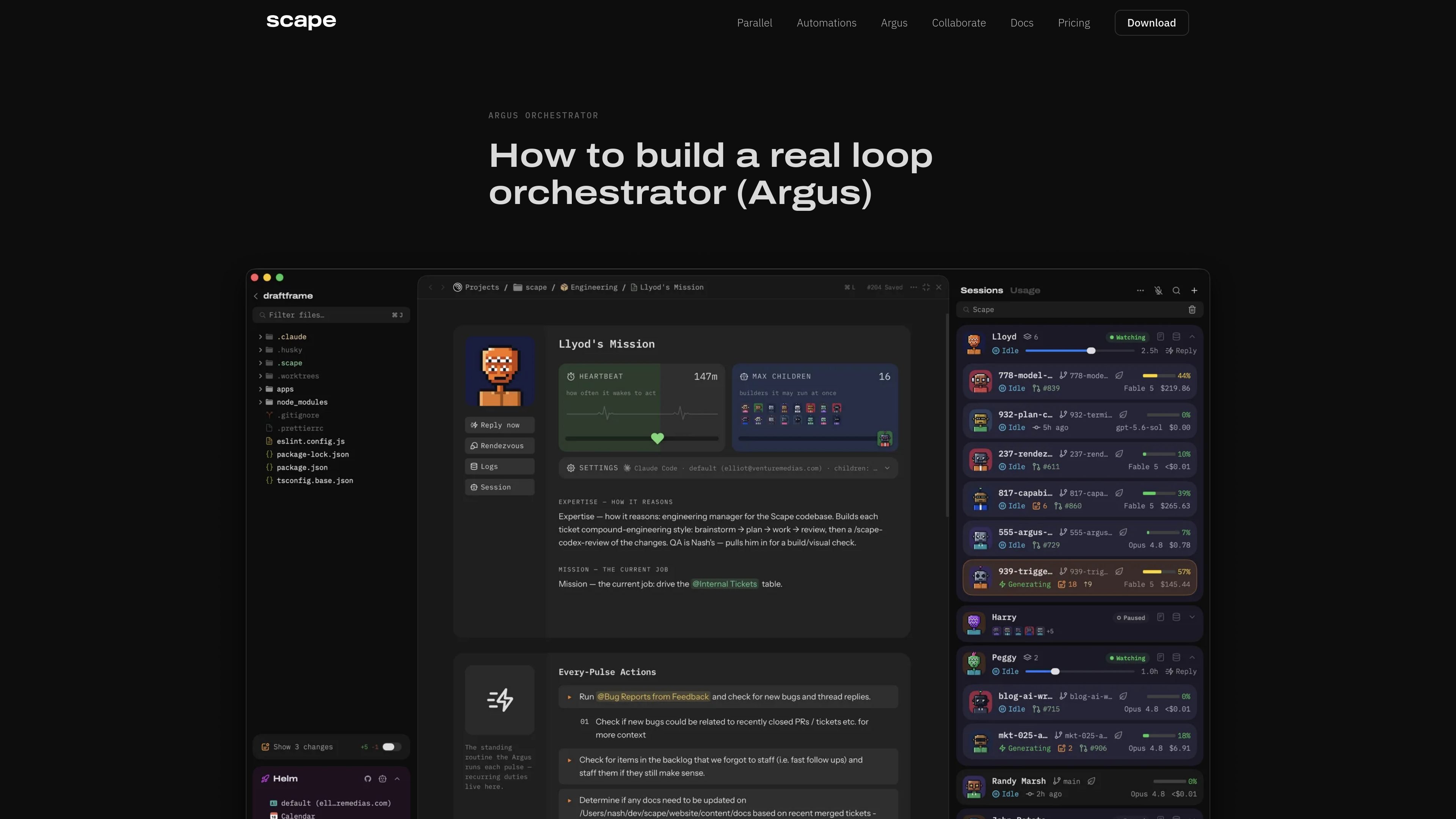This screenshot has height=819, width=1456.
Task: Click the Every-Pulse Actions lightning icon tile
Action: point(500,700)
